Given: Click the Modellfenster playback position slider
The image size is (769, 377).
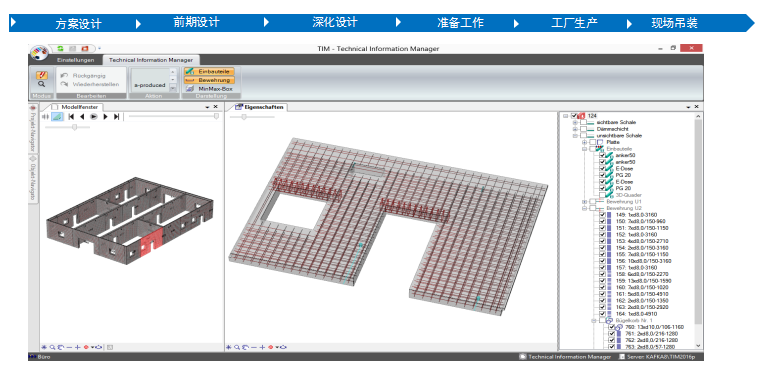Looking at the screenshot, I should pos(172,116).
